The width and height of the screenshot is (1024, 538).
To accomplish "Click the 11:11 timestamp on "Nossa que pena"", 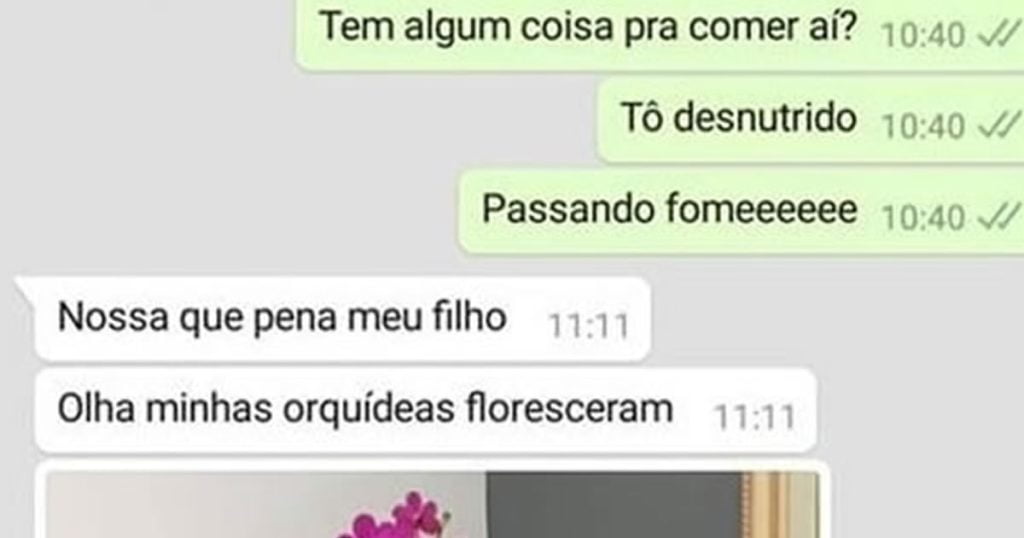I will pyautogui.click(x=589, y=326).
